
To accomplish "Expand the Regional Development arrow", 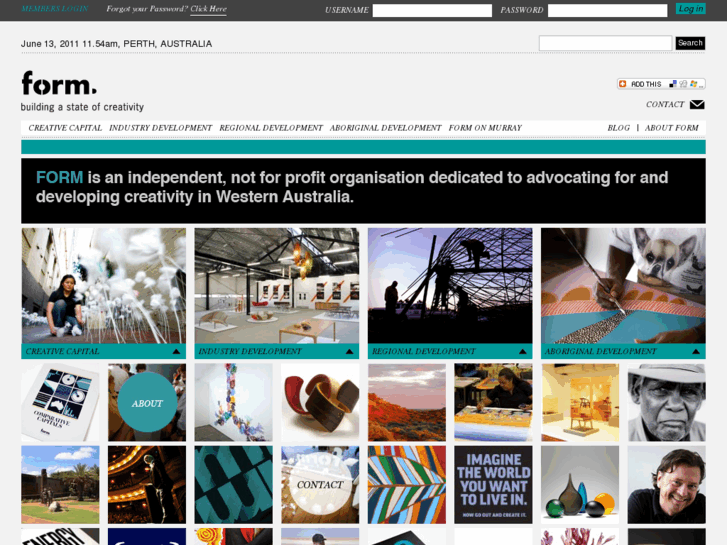I will (523, 352).
